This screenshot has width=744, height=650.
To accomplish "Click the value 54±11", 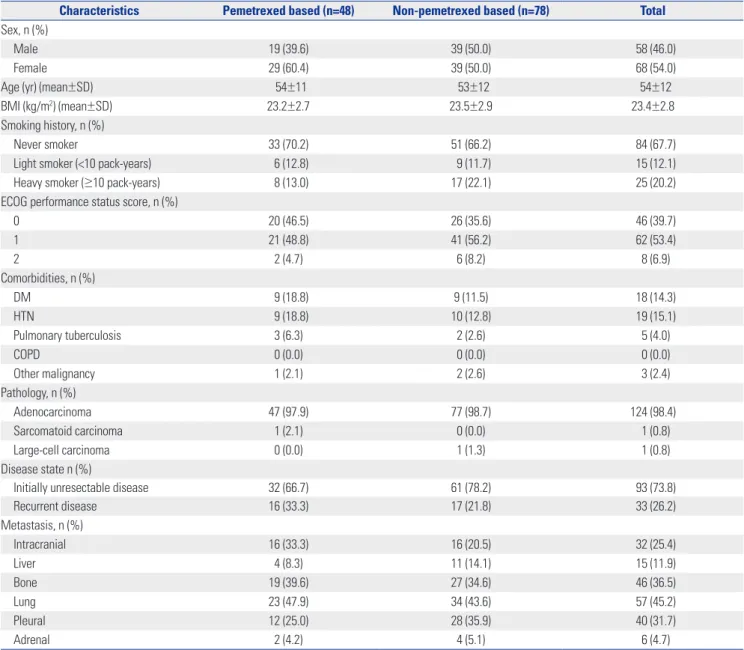I will 291,87.
